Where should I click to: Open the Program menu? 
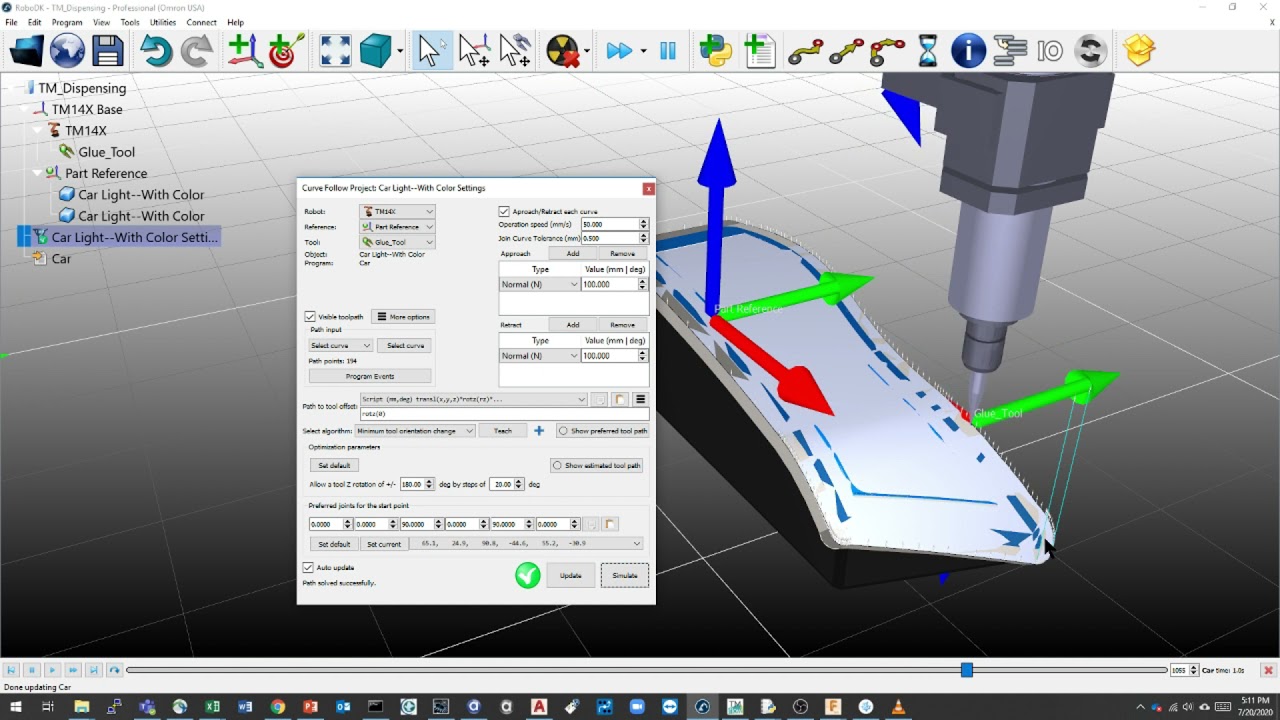67,22
